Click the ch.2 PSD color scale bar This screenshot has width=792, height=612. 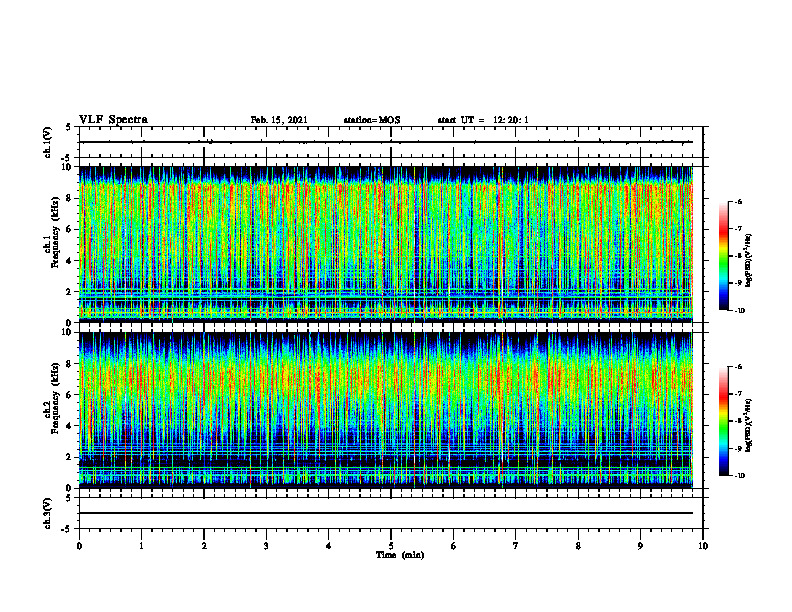pos(723,421)
